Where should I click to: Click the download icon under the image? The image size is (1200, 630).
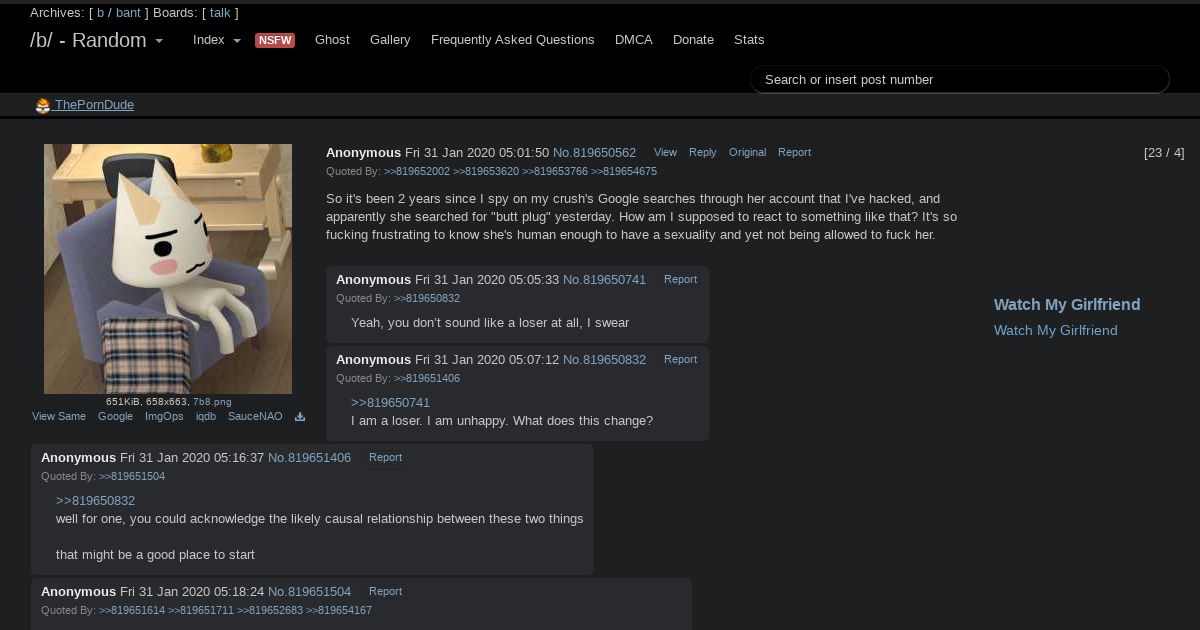[300, 417]
